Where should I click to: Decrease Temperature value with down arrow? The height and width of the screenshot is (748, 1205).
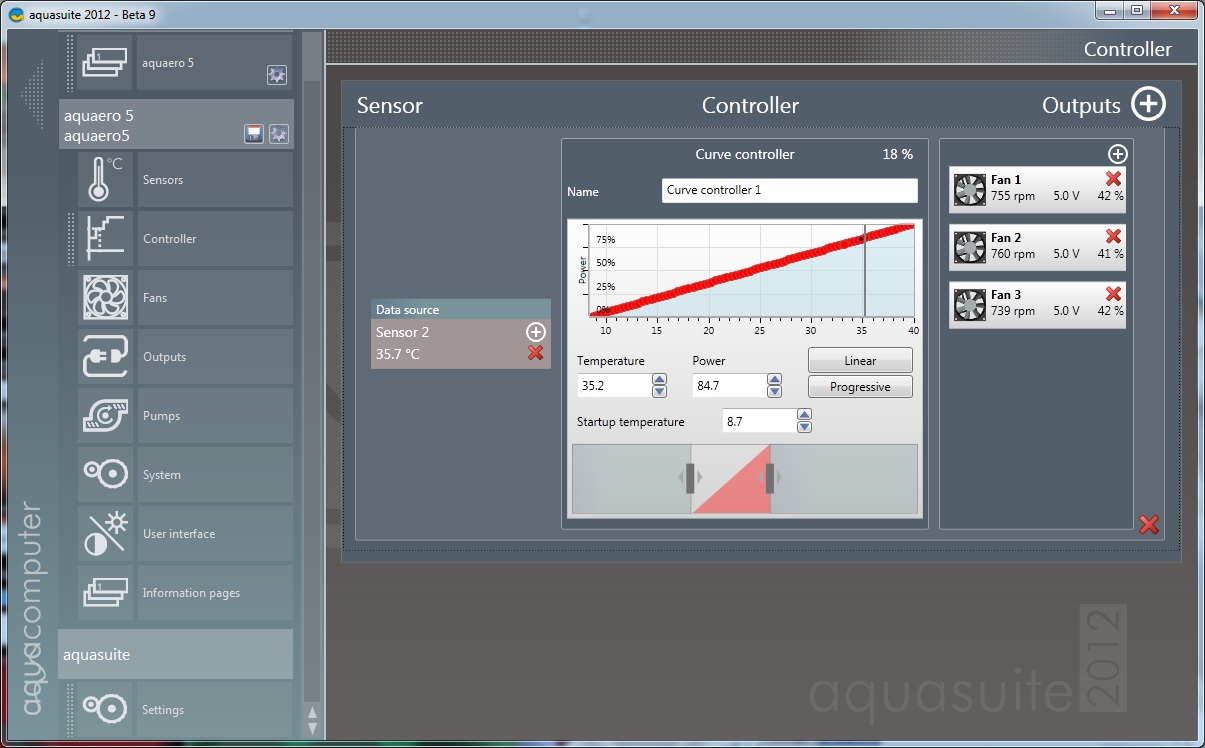[659, 392]
